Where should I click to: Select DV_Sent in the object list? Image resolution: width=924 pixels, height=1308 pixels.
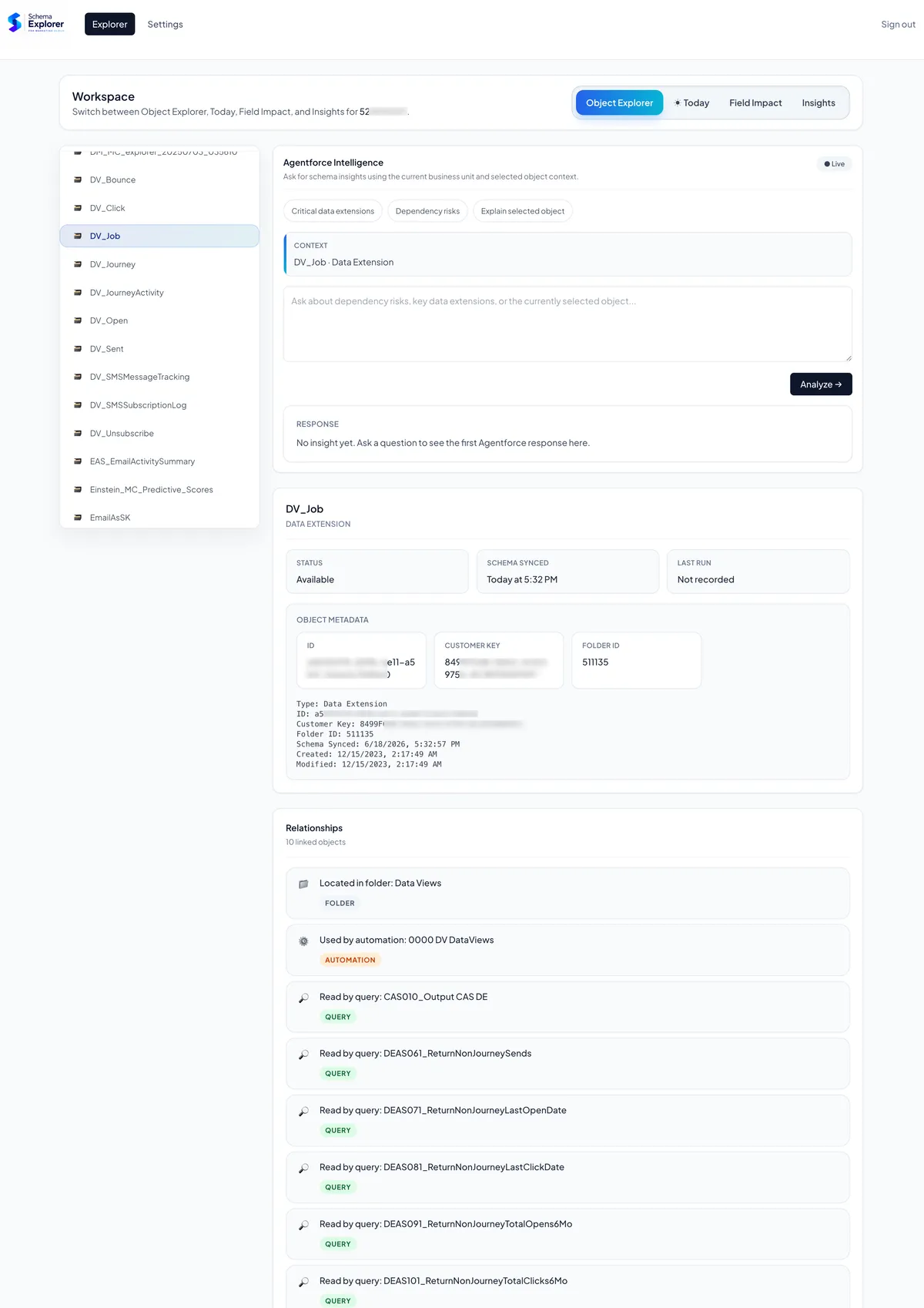[159, 349]
